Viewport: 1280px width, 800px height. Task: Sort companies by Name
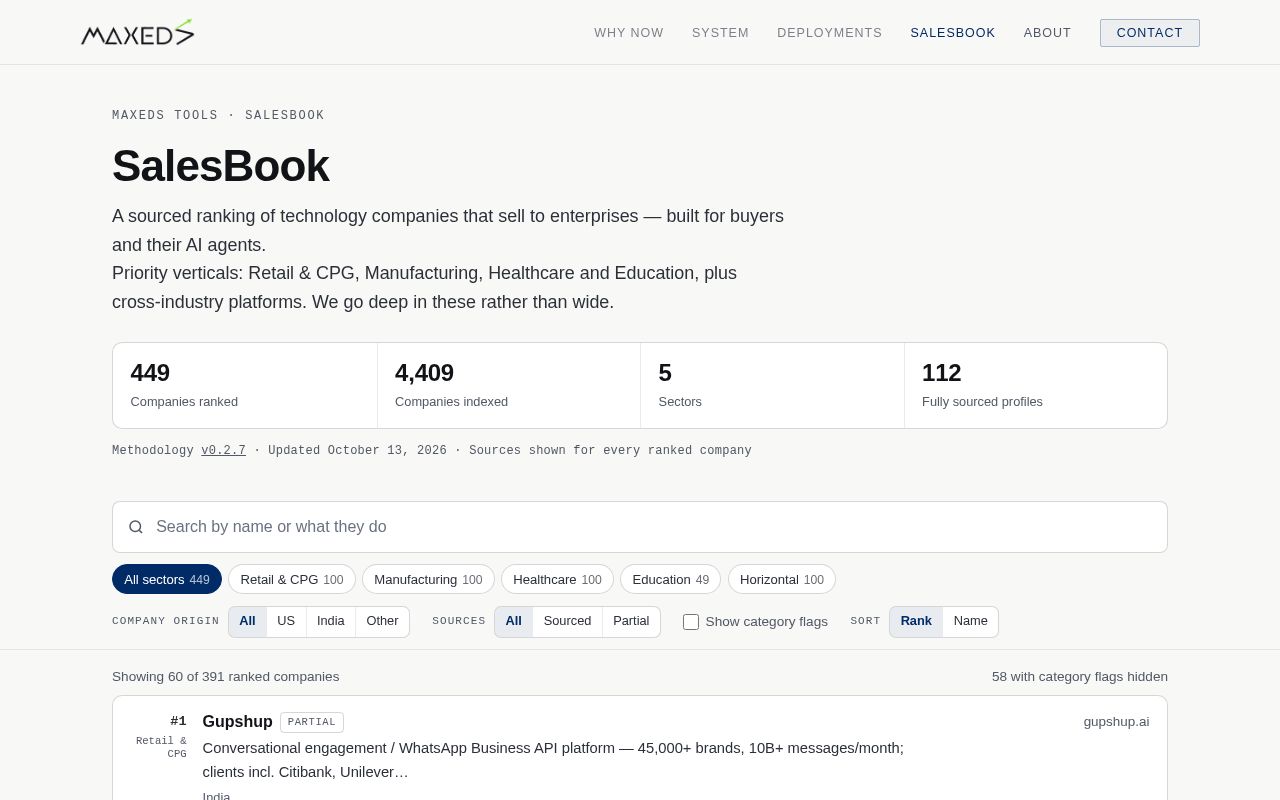point(970,621)
